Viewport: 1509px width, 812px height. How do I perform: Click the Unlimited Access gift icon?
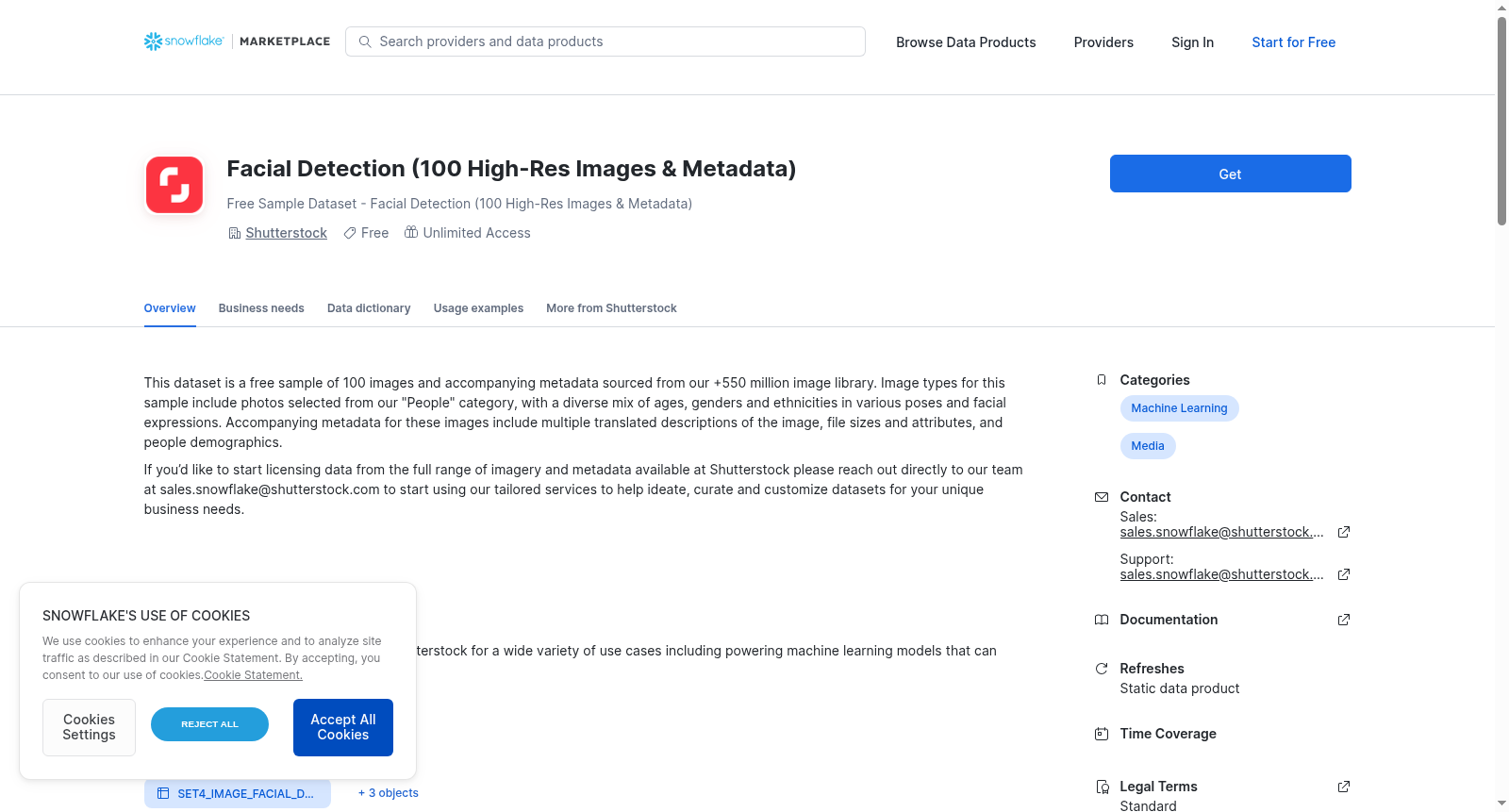(x=411, y=232)
